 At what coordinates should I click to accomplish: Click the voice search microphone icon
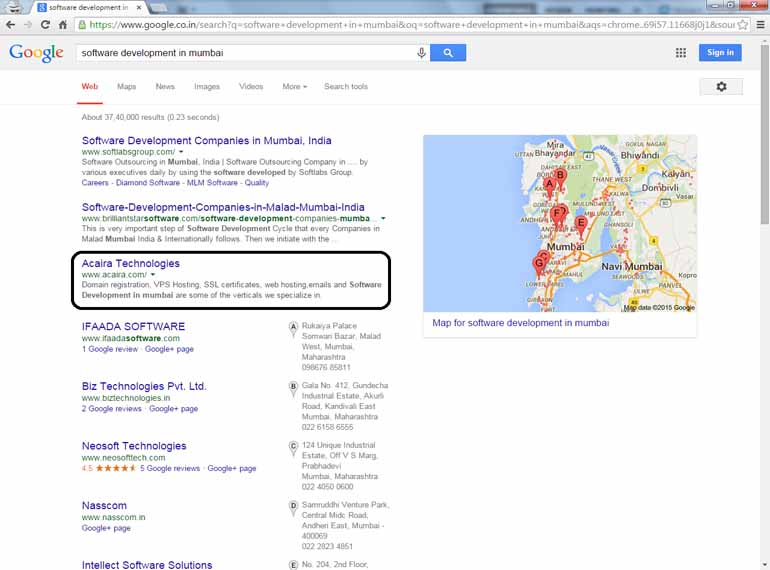421,53
